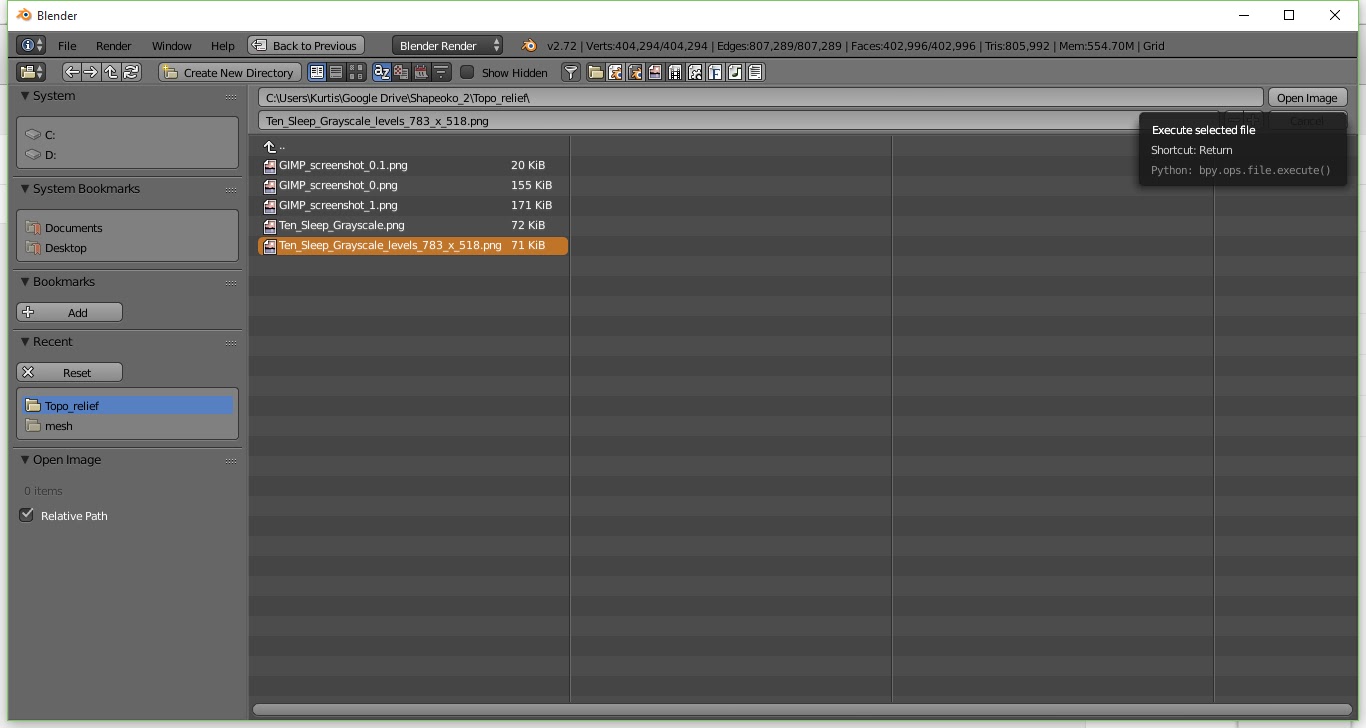Collapse the System panel
The image size is (1366, 728).
26,96
